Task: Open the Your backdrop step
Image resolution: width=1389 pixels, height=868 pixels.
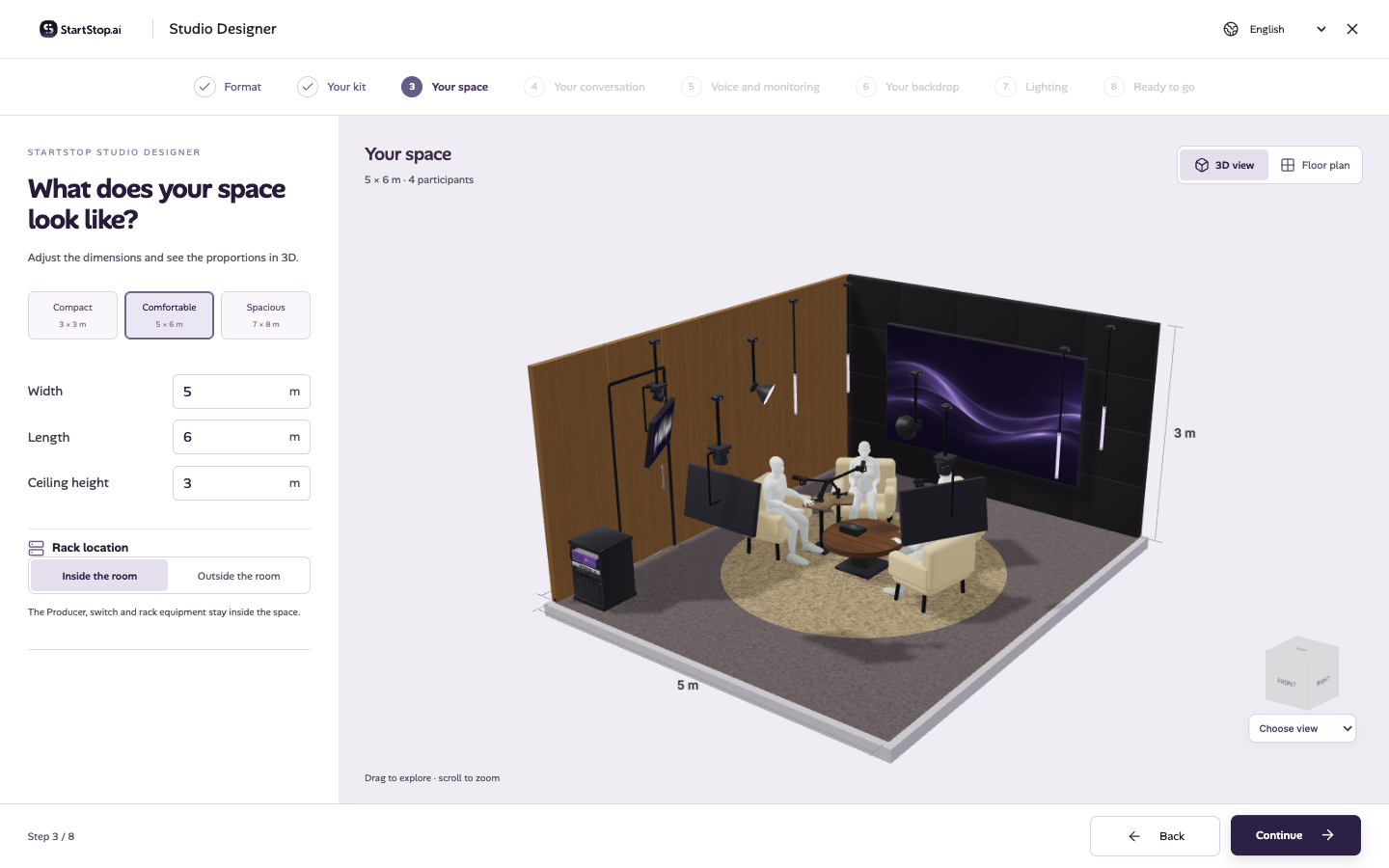Action: [908, 87]
